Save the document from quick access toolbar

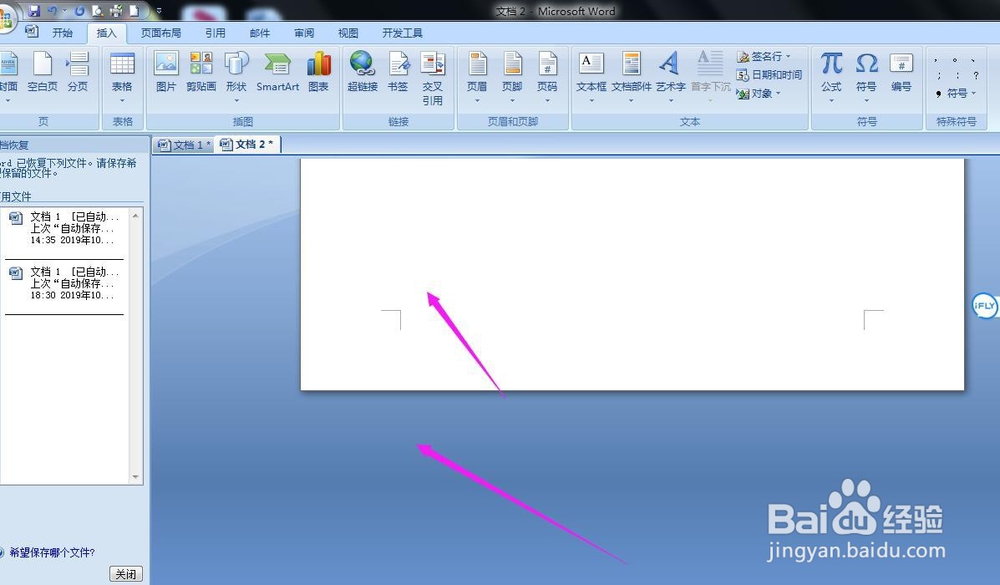pyautogui.click(x=34, y=11)
